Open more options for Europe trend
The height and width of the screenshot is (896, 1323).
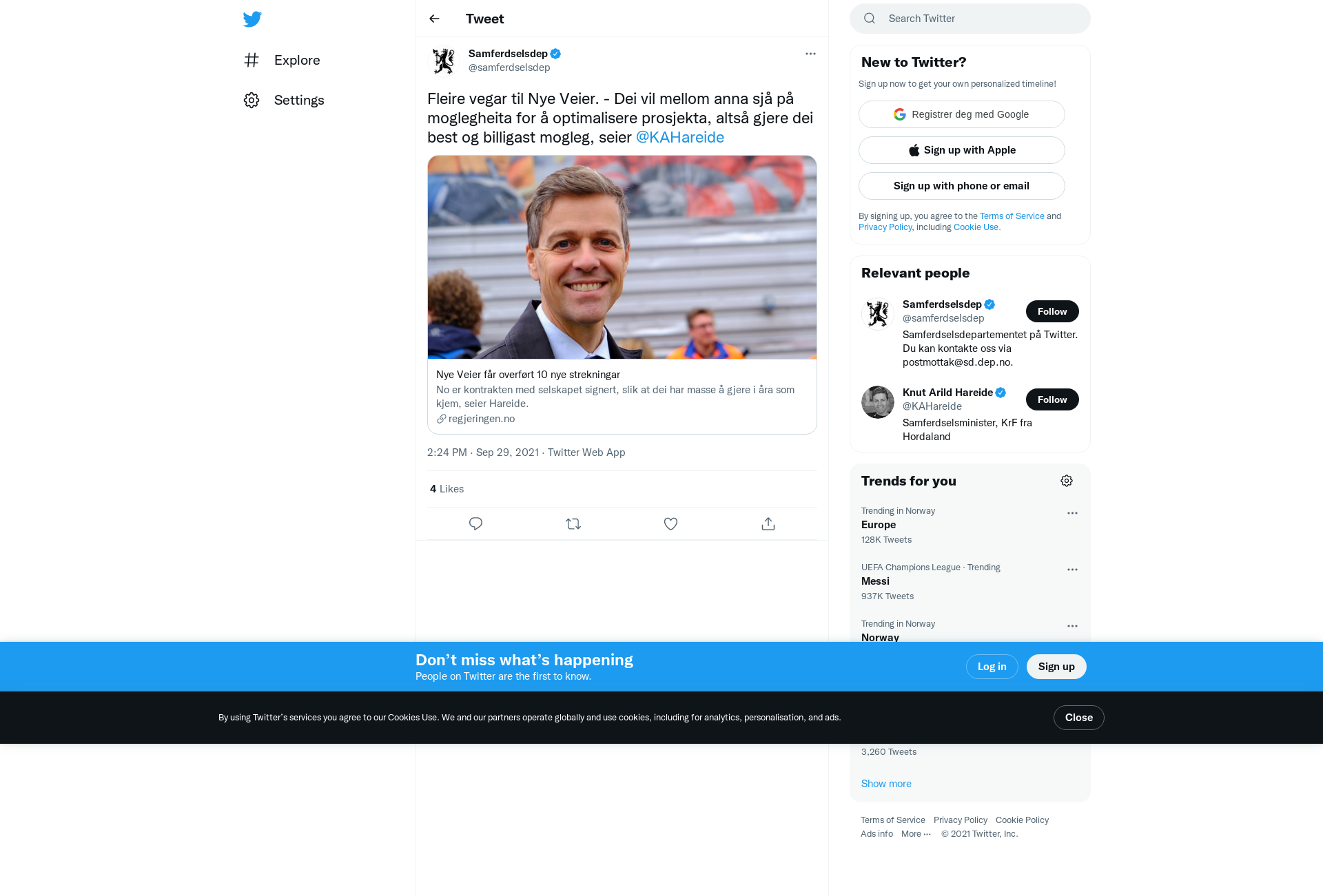coord(1072,513)
